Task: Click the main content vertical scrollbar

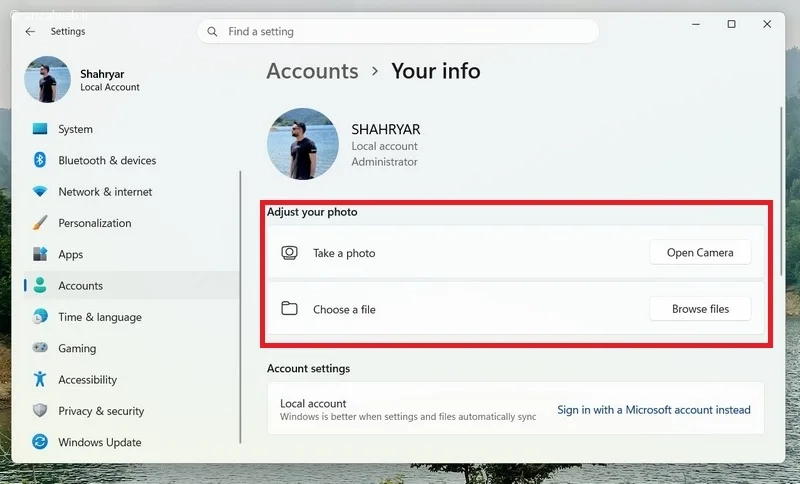Action: click(x=781, y=191)
